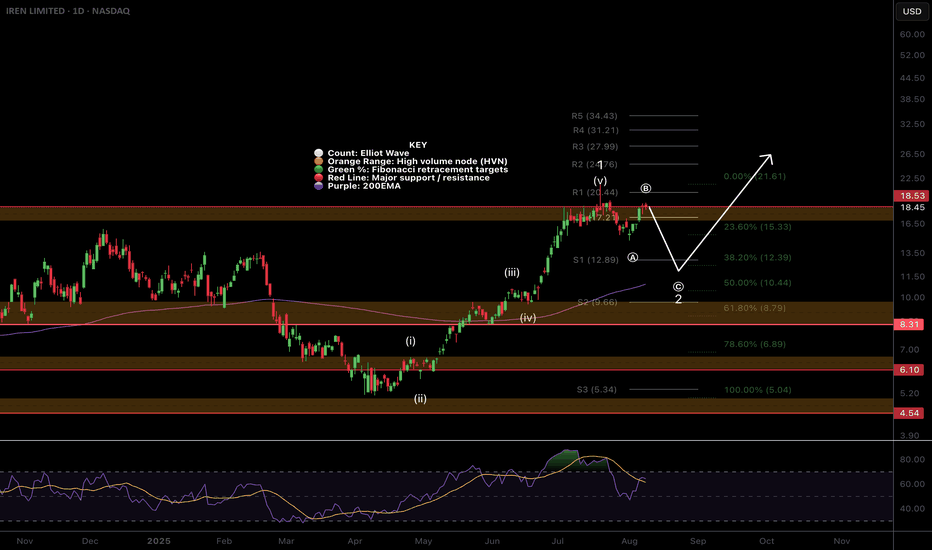Viewport: 932px width, 550px height.
Task: Click 'Green %: Fibonacci retracement targets' text
Action: 418,169
